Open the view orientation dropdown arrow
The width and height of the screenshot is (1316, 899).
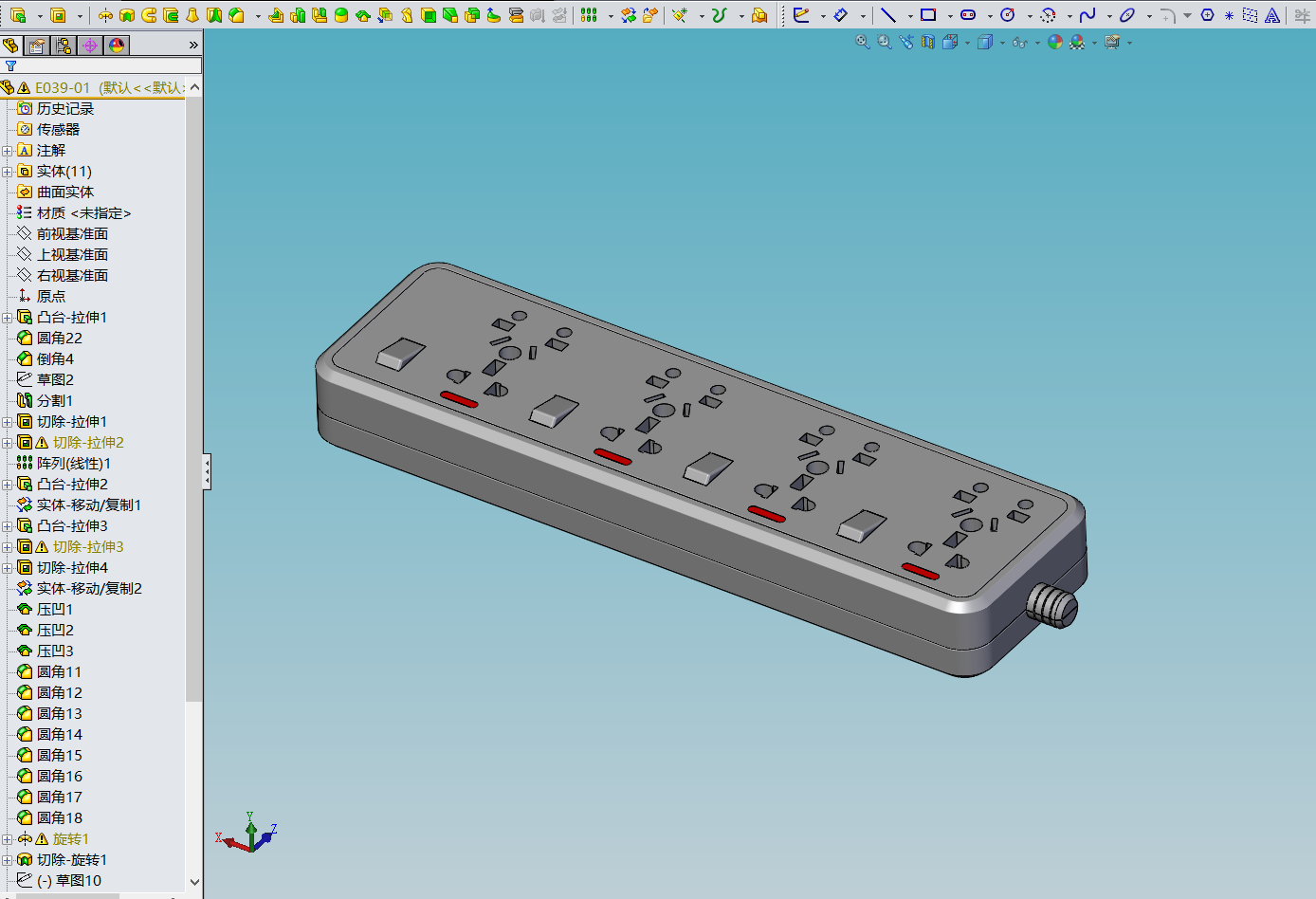point(967,43)
